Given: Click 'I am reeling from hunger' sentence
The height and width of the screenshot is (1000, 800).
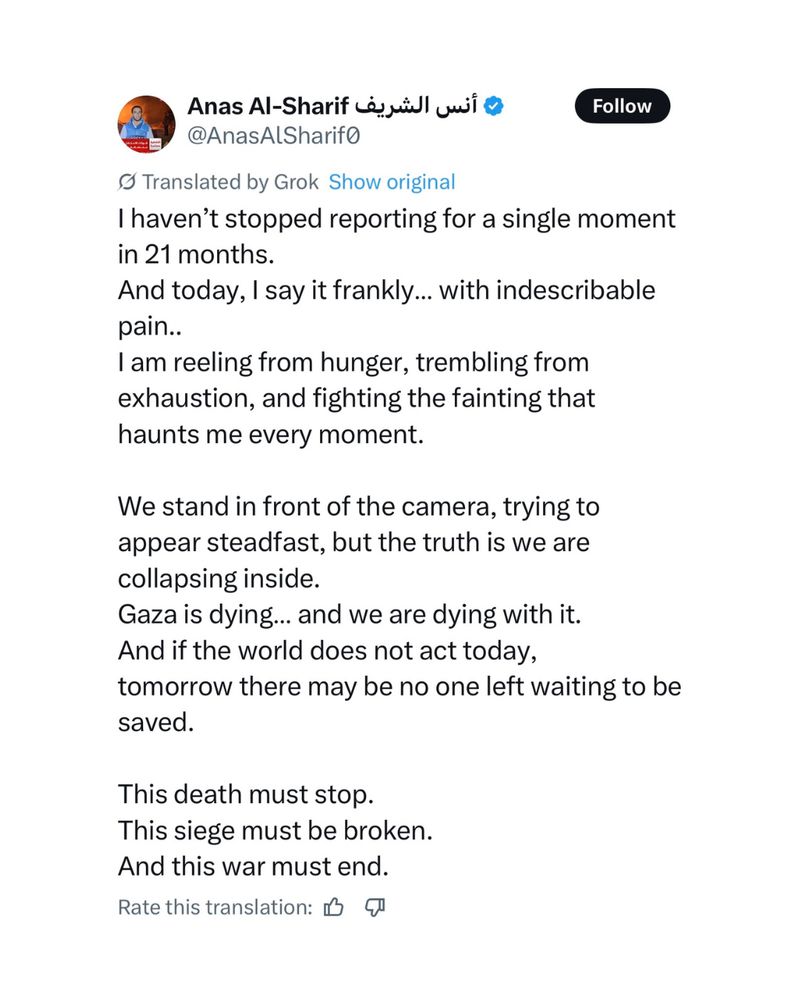Looking at the screenshot, I should pyautogui.click(x=356, y=399).
